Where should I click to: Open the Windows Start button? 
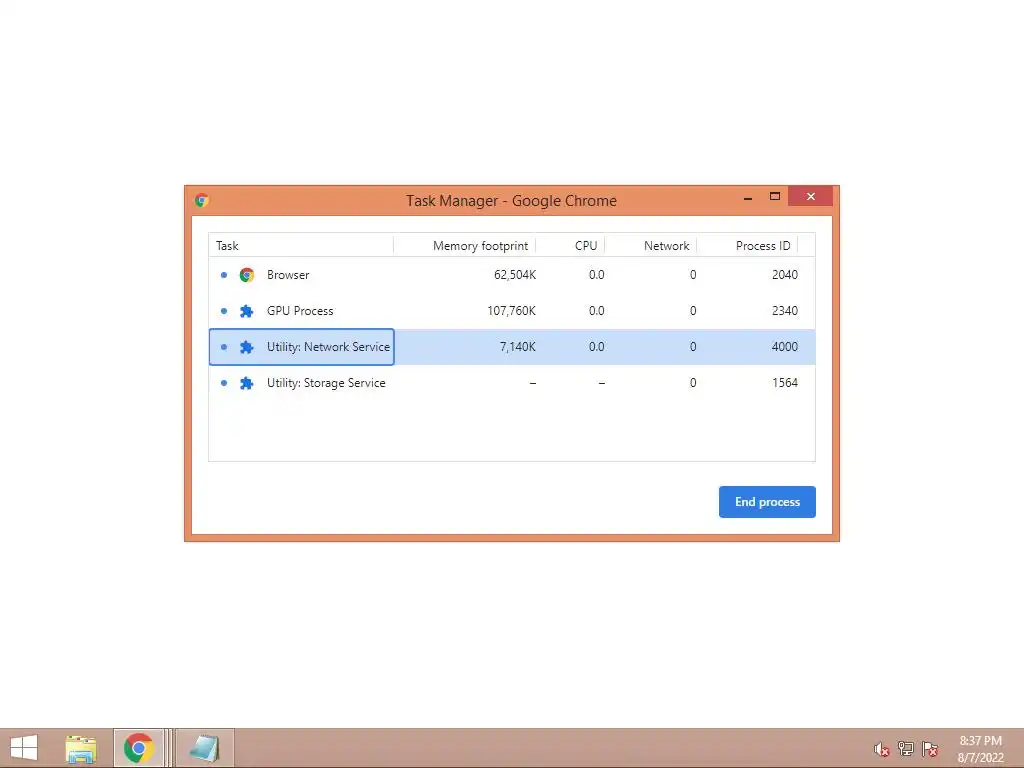click(x=24, y=748)
